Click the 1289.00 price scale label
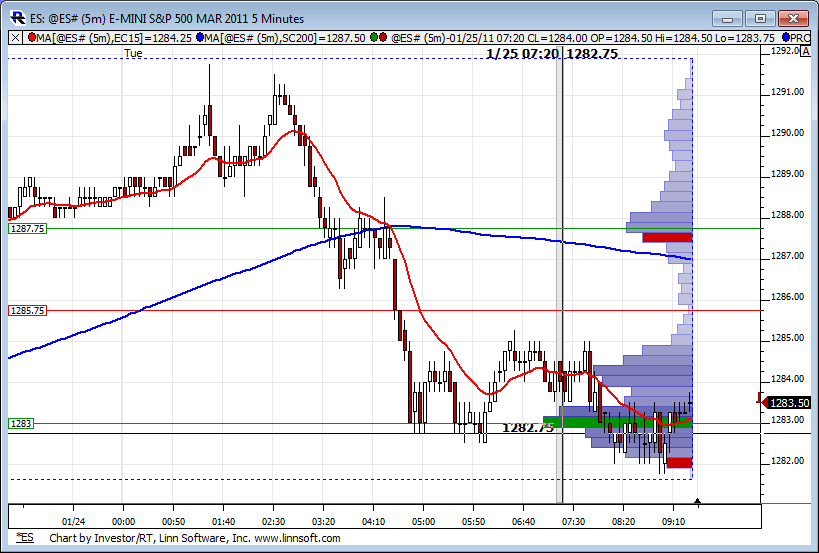Viewport: 819px width, 553px height. coord(787,174)
